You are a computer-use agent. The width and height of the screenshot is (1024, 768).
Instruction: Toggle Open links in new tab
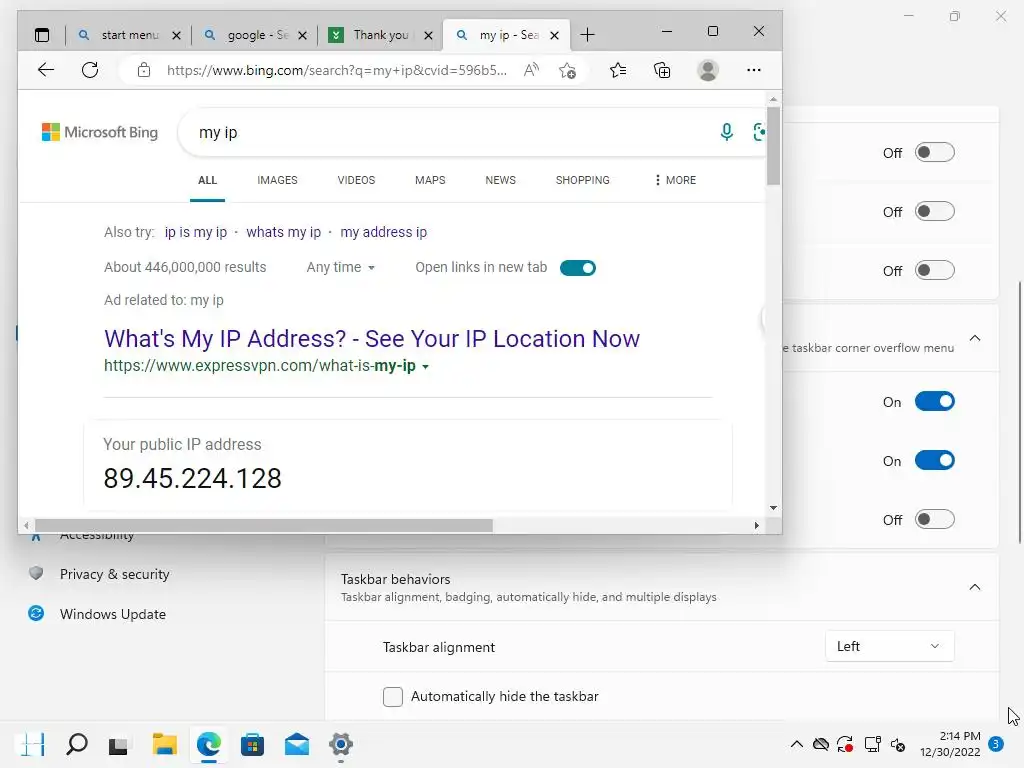[x=577, y=268]
